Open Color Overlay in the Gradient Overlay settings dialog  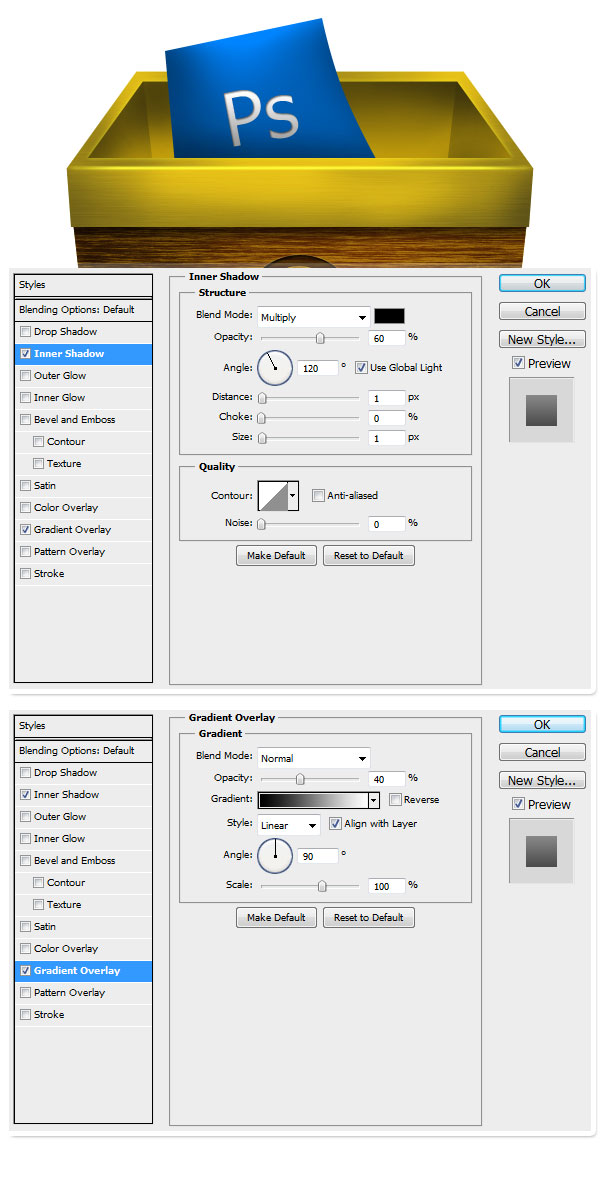pyautogui.click(x=65, y=949)
